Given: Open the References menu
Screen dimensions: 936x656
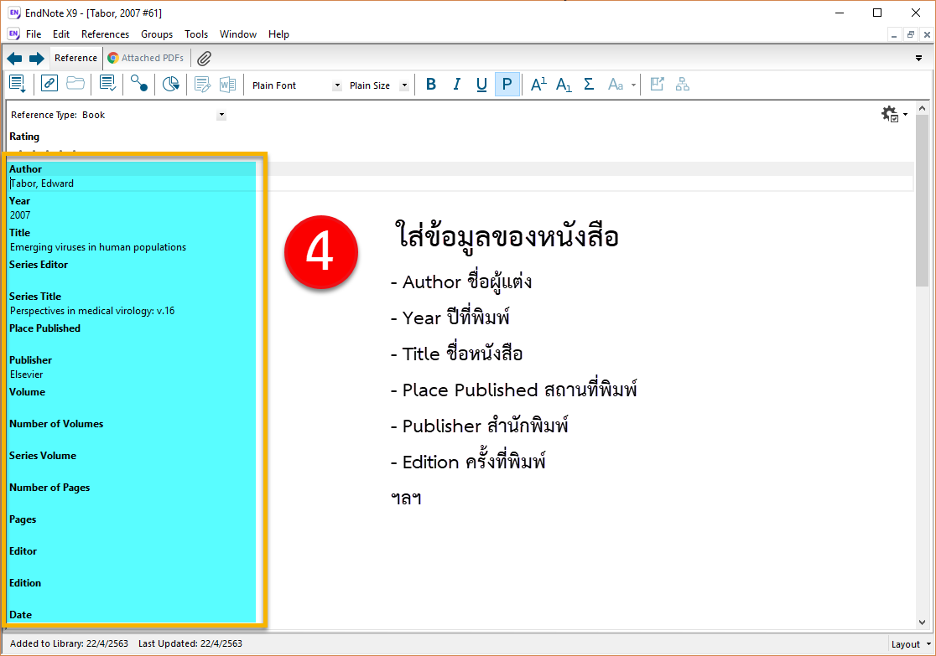Looking at the screenshot, I should coord(105,34).
